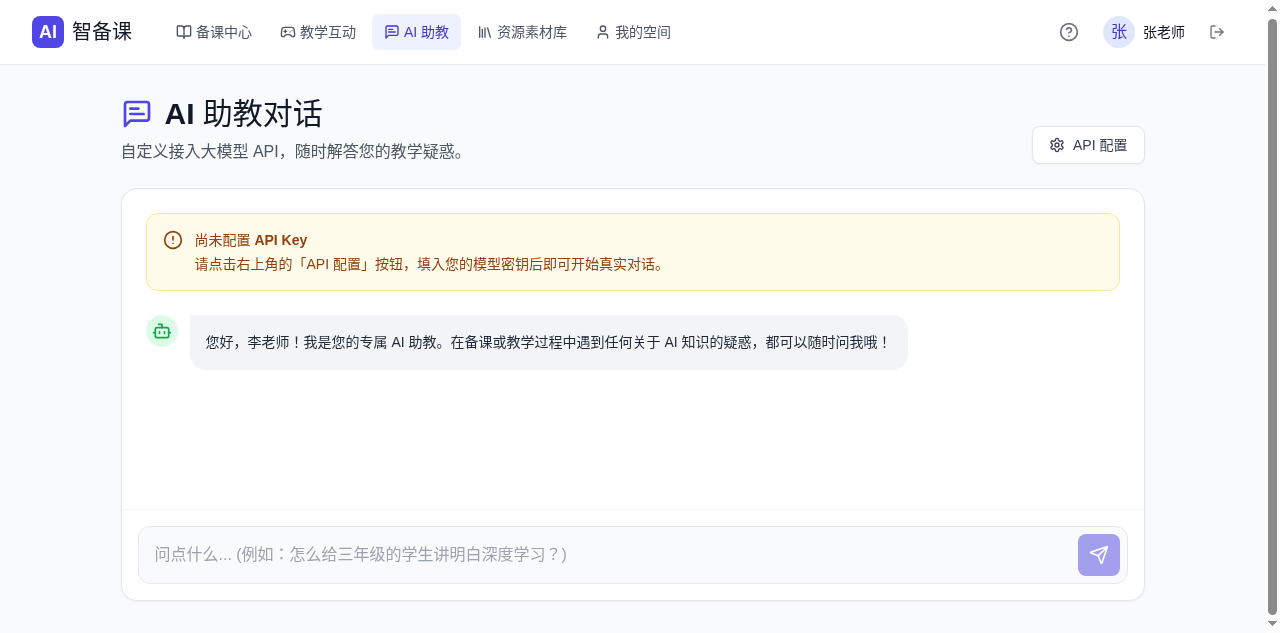Click the AI 智备课 logo icon
The height and width of the screenshot is (633, 1280).
tap(48, 32)
